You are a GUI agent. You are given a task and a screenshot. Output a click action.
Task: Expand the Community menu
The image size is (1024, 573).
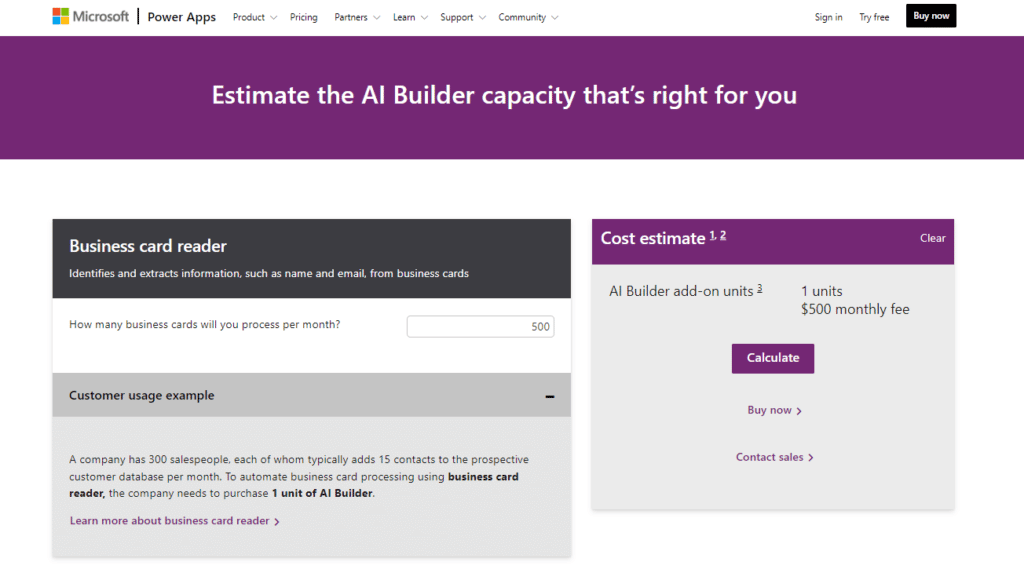pyautogui.click(x=528, y=17)
